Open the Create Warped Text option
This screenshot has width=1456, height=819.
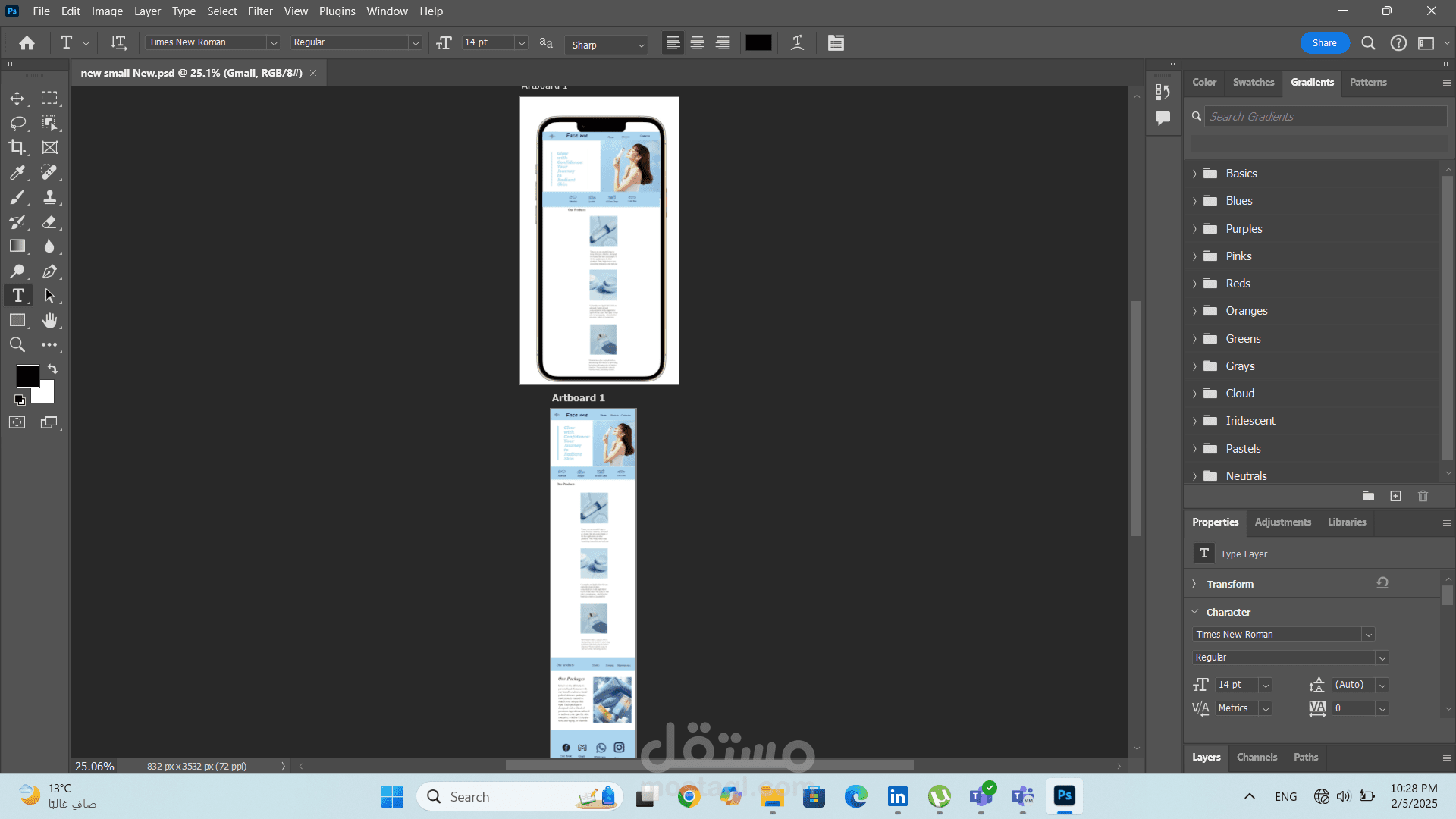(x=797, y=43)
